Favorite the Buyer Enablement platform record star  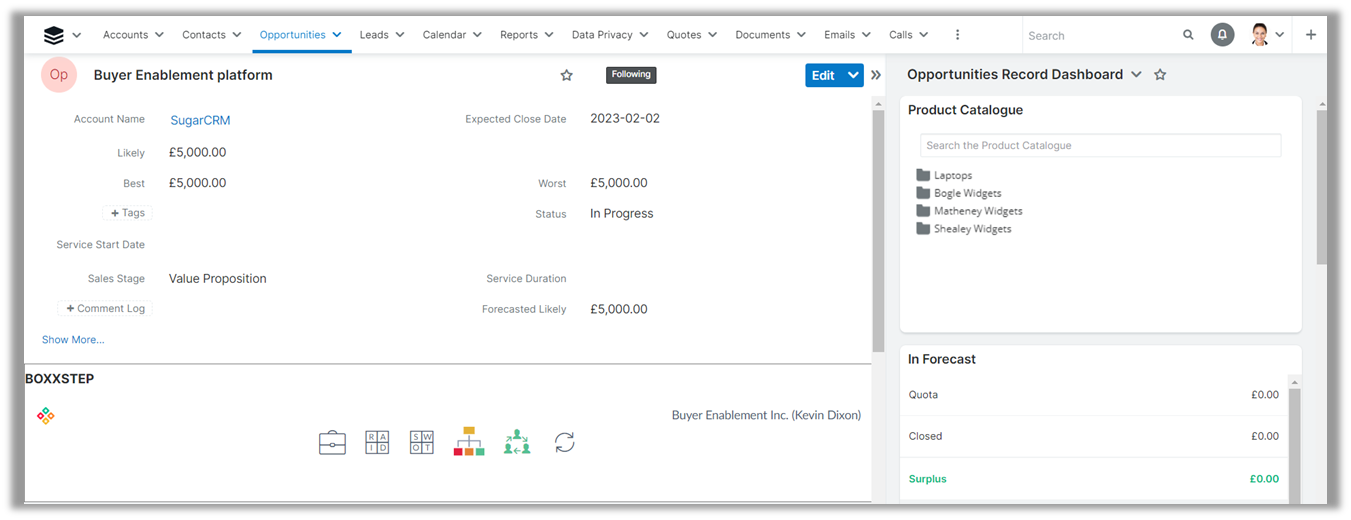click(x=567, y=75)
